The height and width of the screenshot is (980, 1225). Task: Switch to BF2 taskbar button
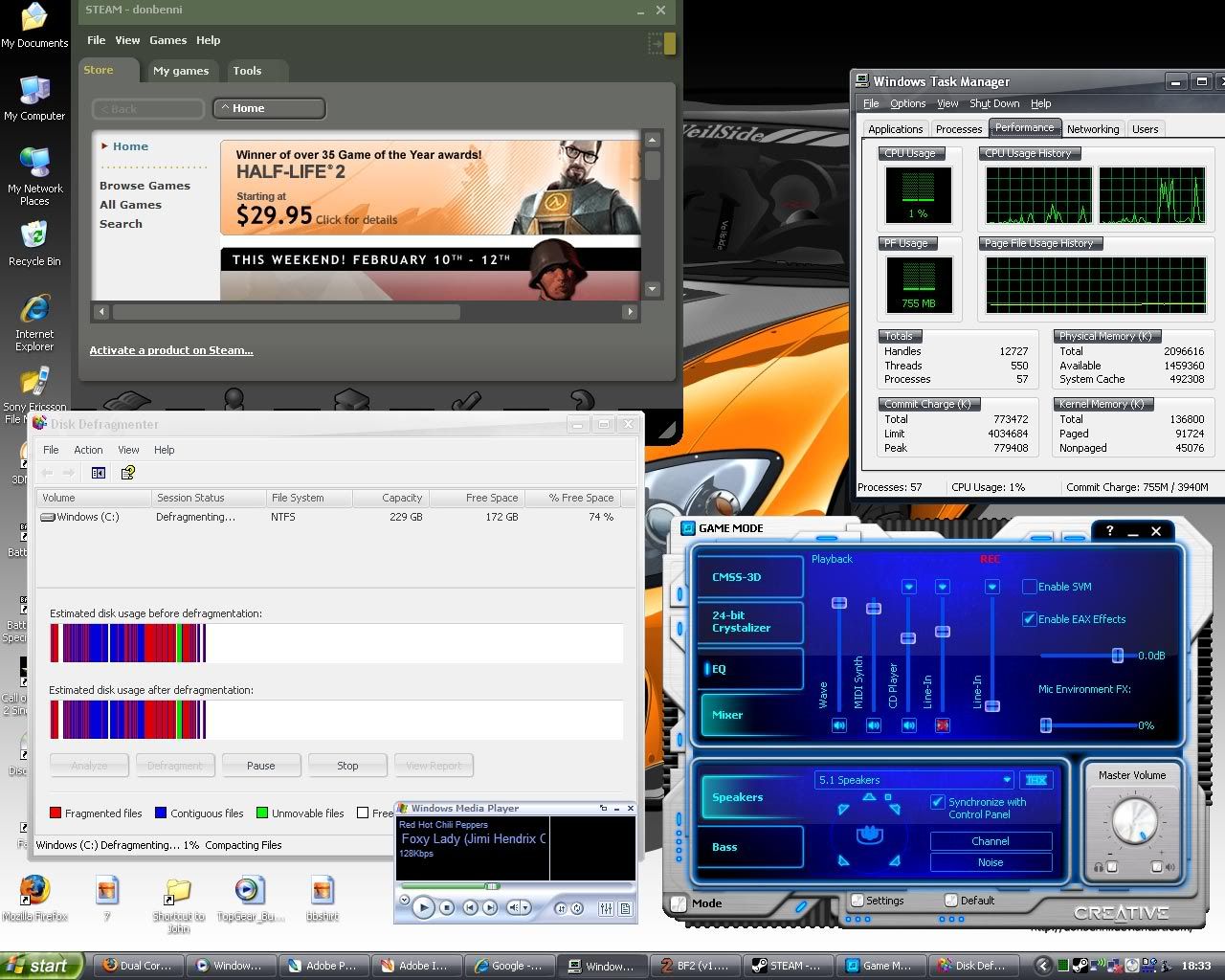(x=696, y=966)
